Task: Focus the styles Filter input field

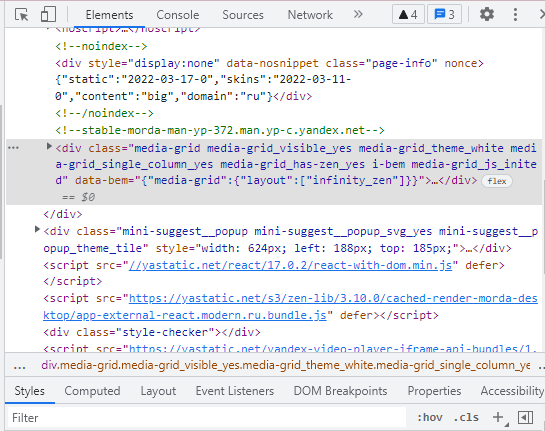Action: click(206, 417)
